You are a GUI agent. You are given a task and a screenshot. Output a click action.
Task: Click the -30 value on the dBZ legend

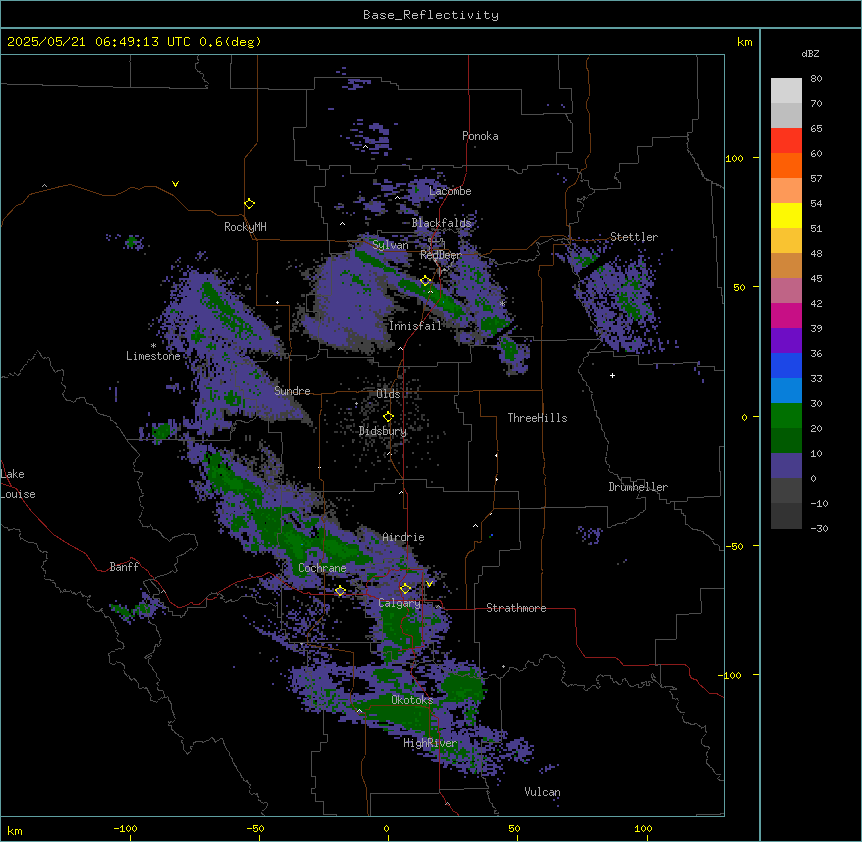click(x=819, y=528)
